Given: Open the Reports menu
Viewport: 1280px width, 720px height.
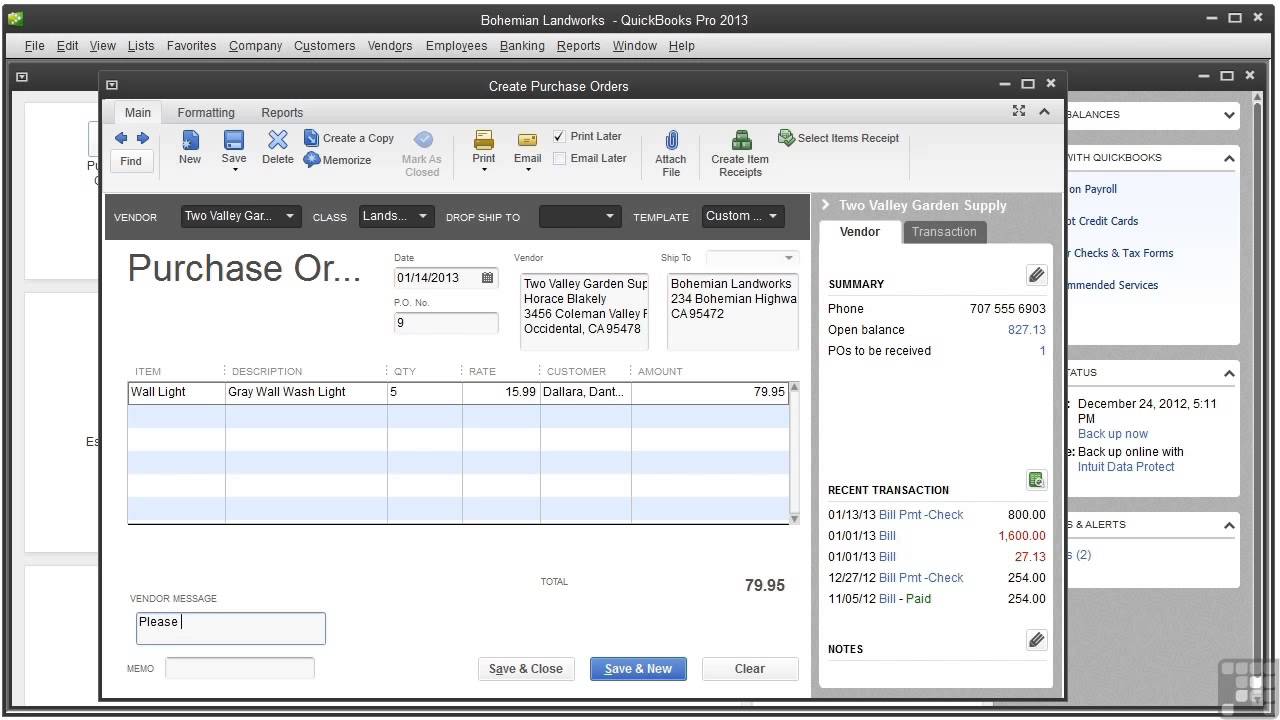Looking at the screenshot, I should [579, 46].
